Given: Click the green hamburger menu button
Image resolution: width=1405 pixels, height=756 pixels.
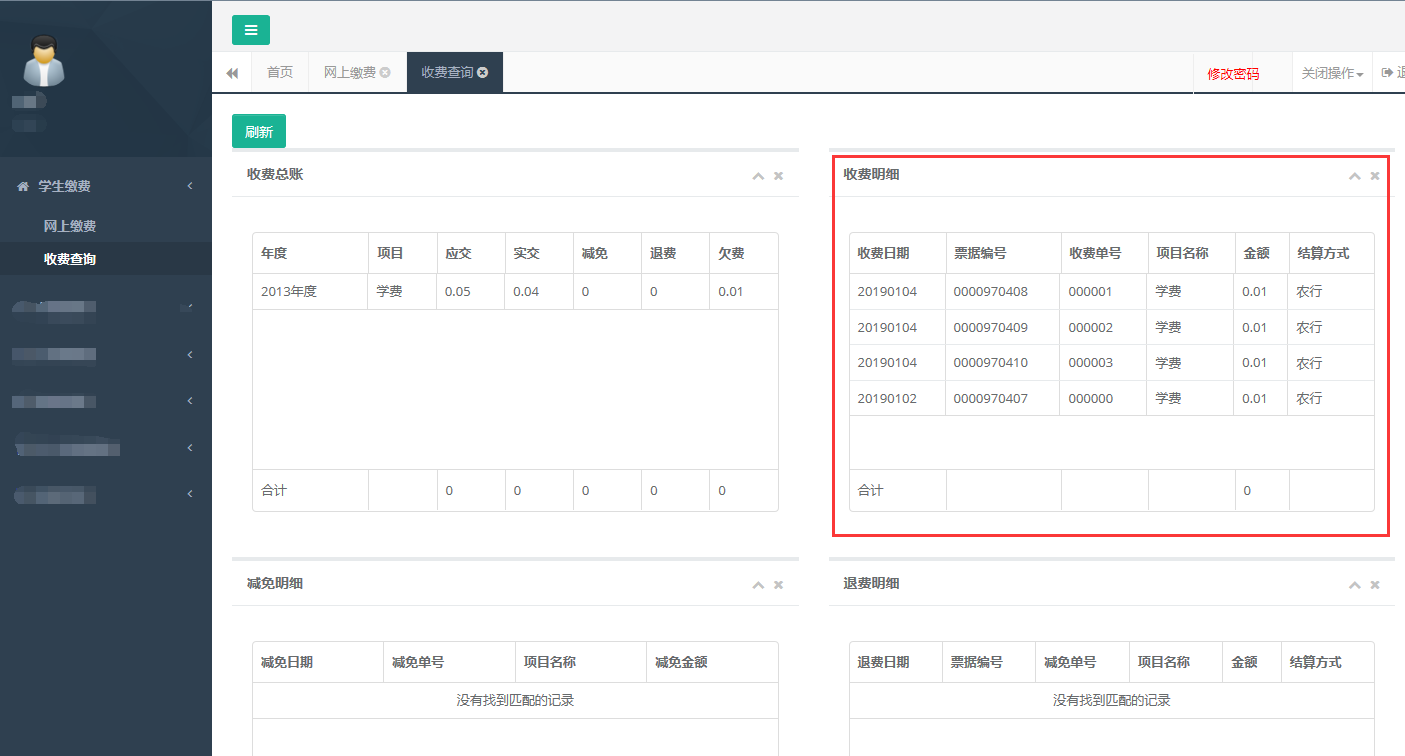Looking at the screenshot, I should [x=251, y=30].
